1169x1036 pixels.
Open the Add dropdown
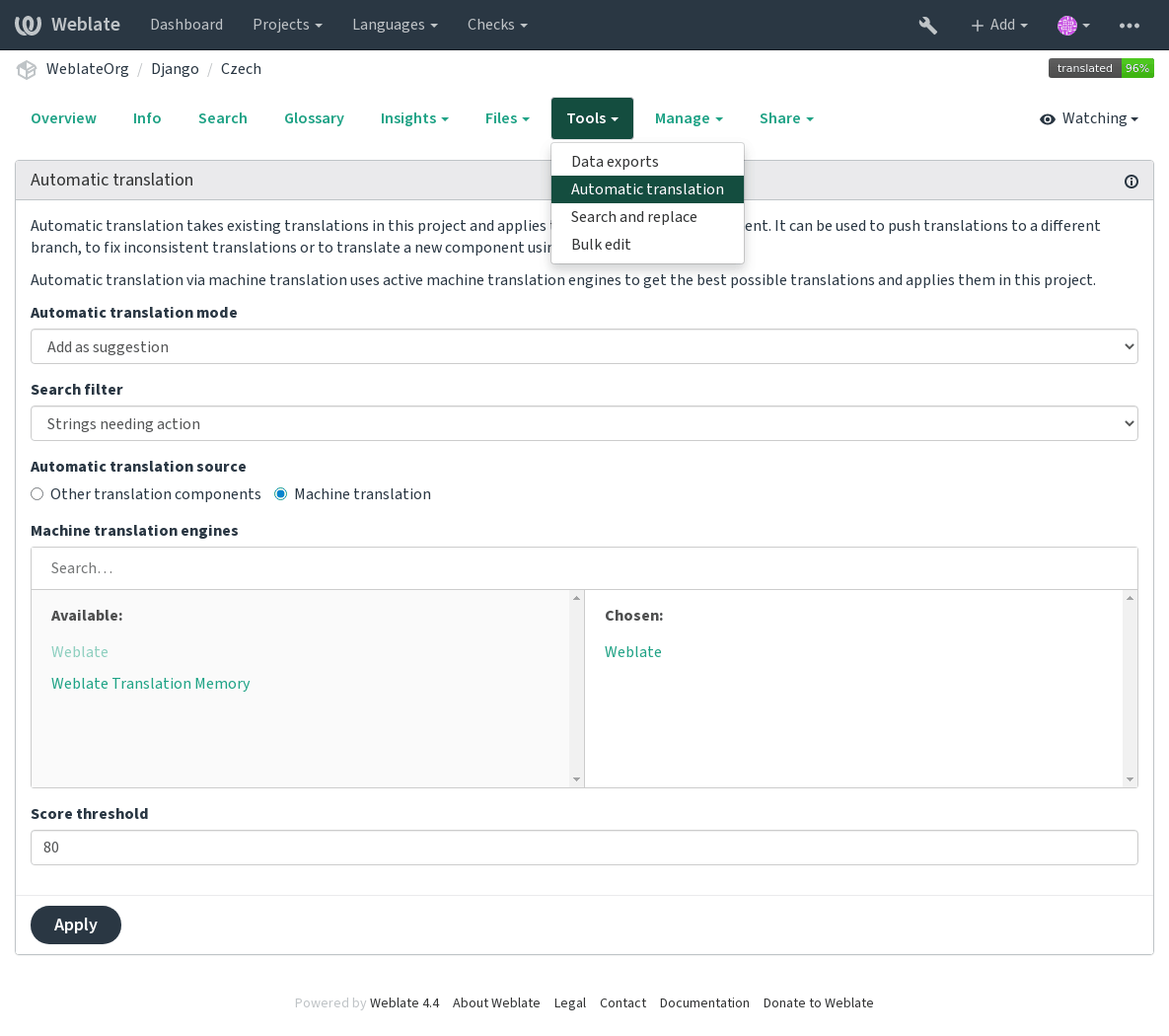[999, 26]
